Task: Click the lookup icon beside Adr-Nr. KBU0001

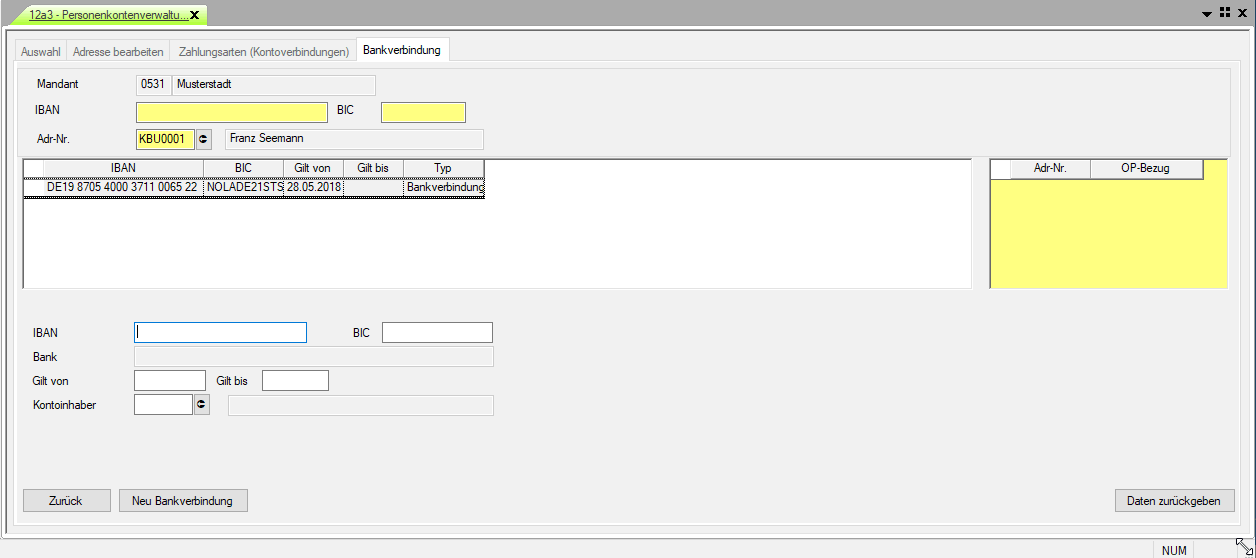Action: tap(205, 139)
